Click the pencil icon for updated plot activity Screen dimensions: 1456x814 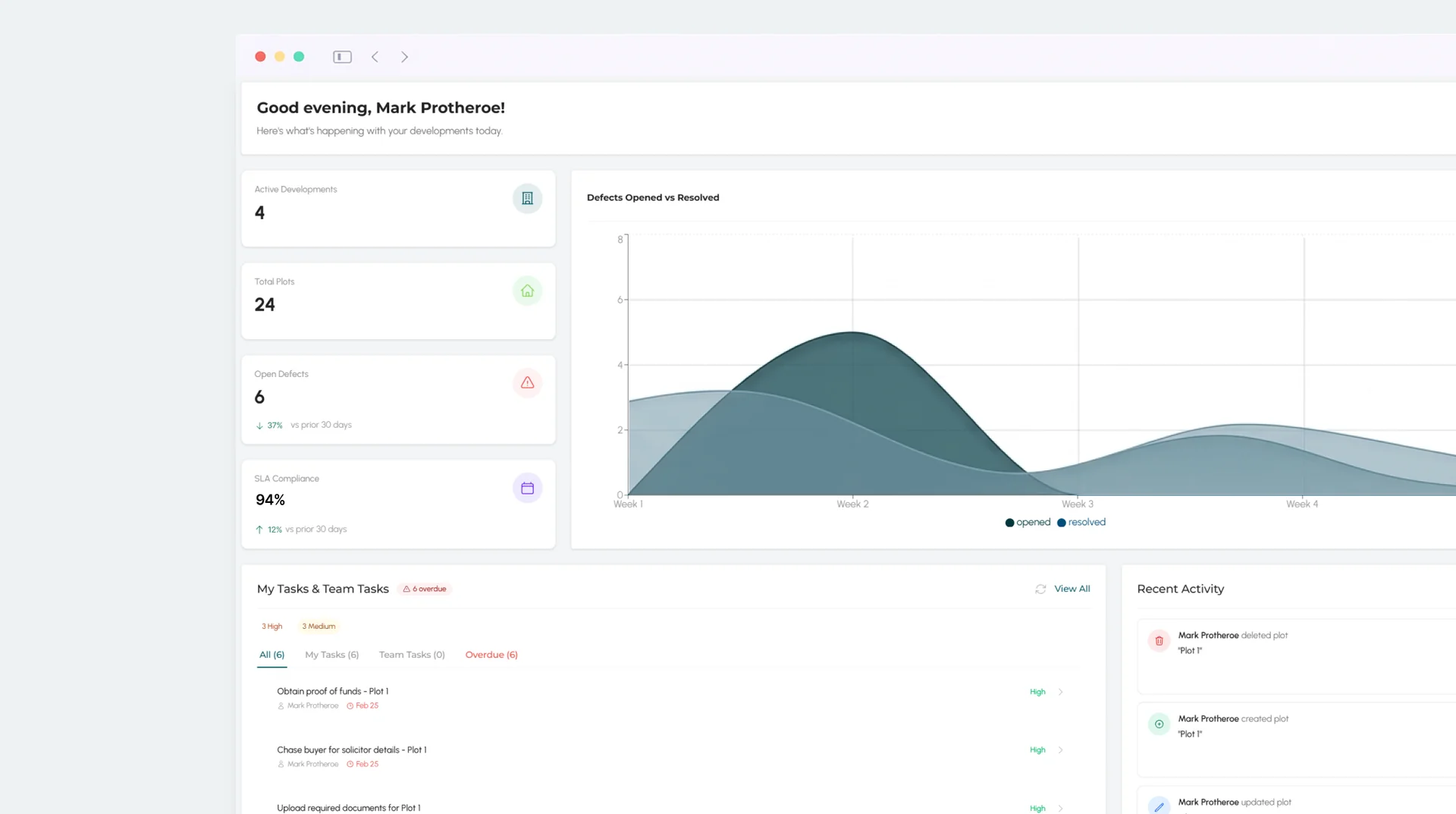click(1159, 806)
